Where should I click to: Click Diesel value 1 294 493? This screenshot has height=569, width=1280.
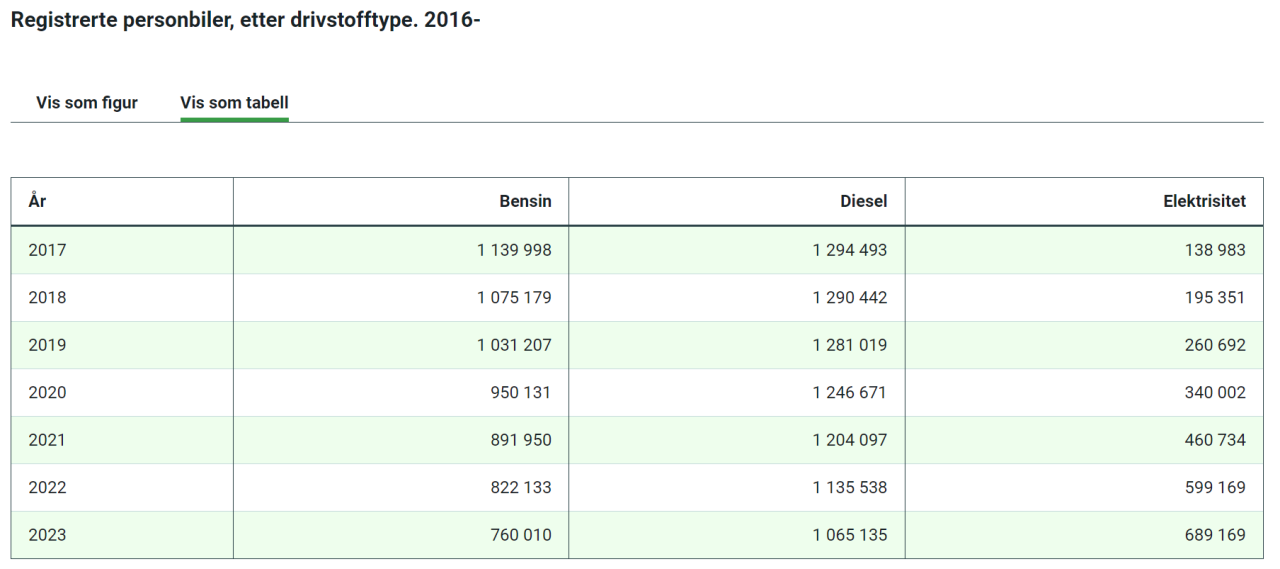click(849, 250)
